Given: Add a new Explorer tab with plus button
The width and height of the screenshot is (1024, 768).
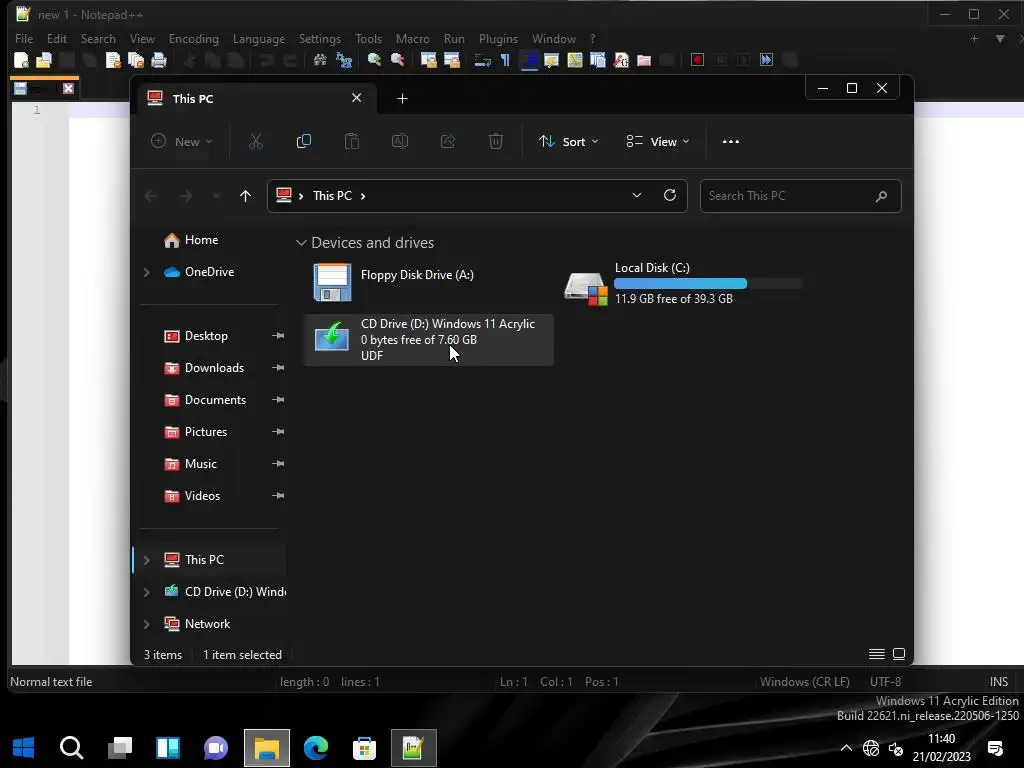Looking at the screenshot, I should 402,99.
